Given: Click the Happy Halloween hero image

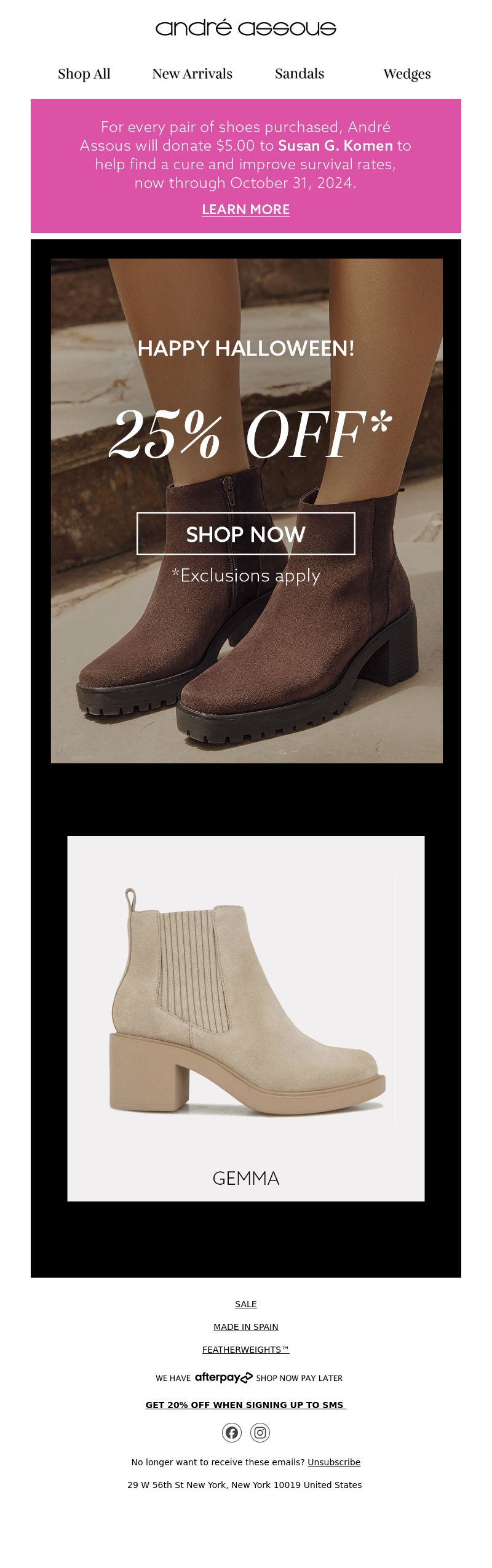Looking at the screenshot, I should pos(247,511).
